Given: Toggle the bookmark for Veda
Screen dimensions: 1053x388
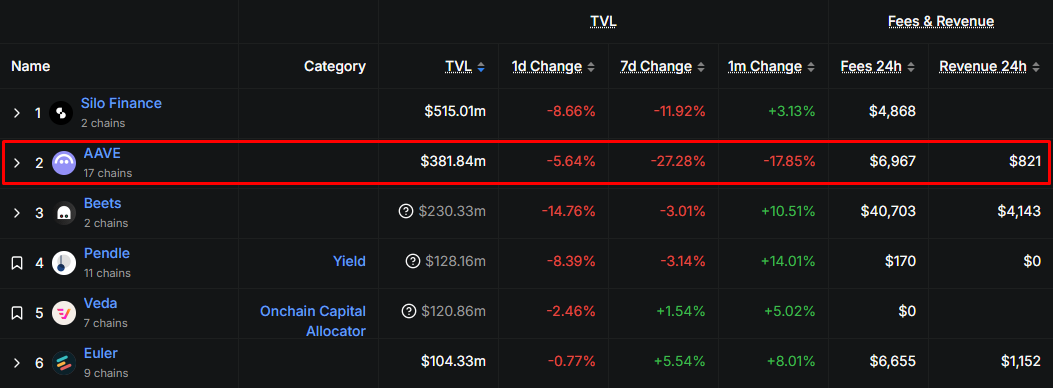Looking at the screenshot, I should pos(17,313).
